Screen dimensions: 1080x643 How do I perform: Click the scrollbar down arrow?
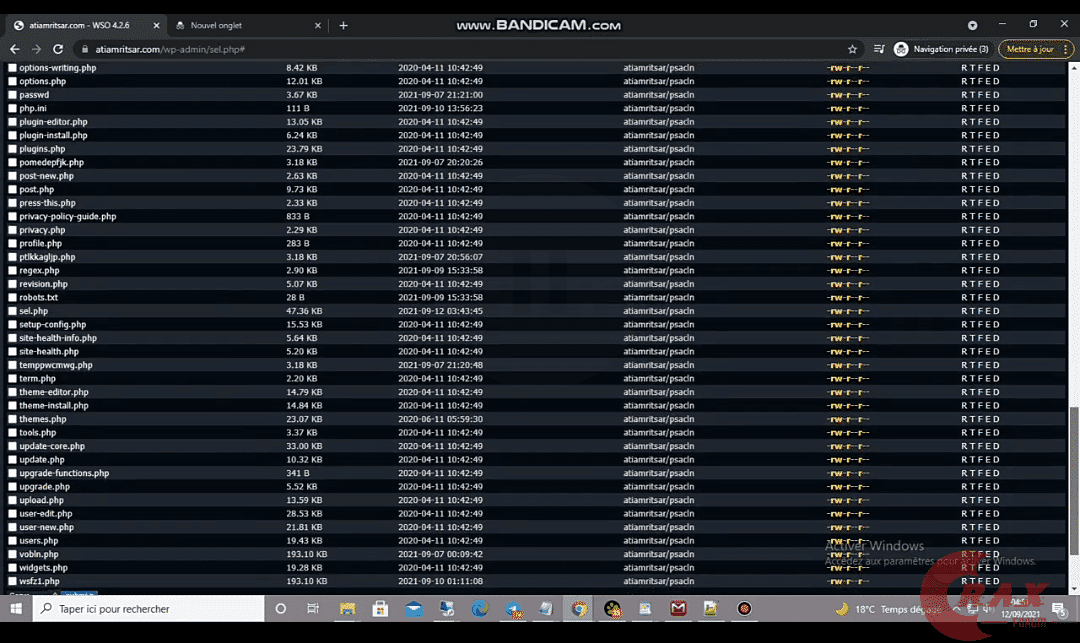[x=1073, y=589]
